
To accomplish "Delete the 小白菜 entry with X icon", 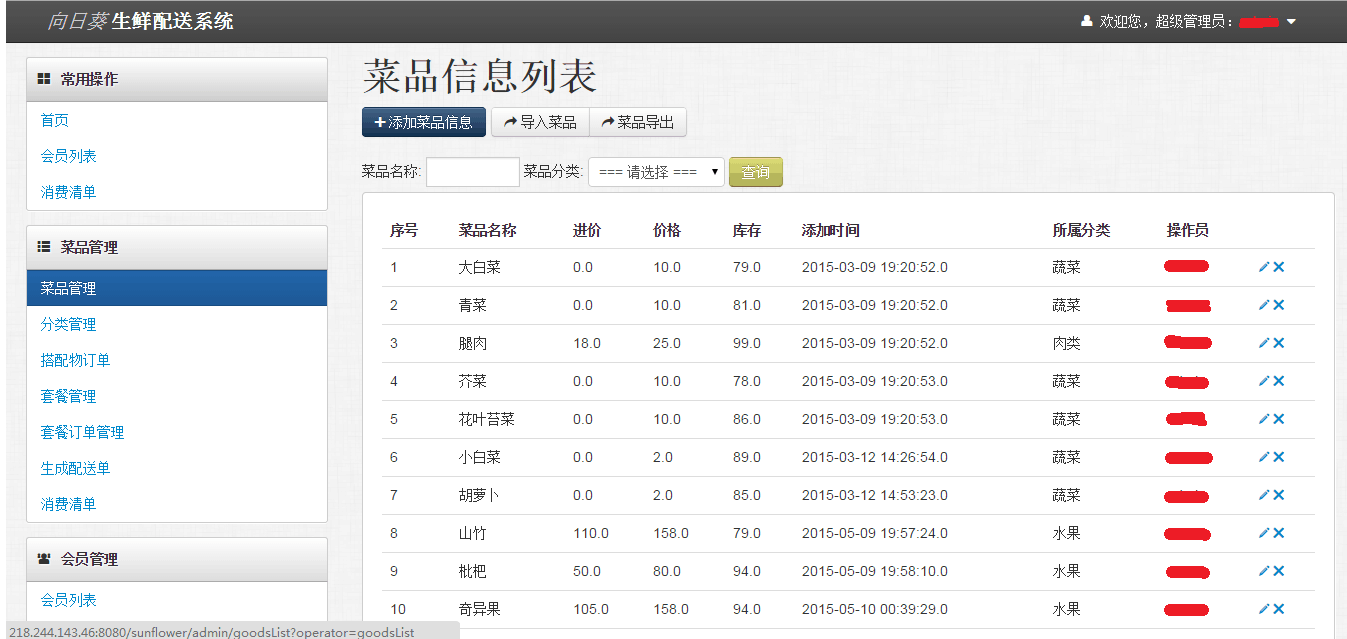I will 1279,457.
